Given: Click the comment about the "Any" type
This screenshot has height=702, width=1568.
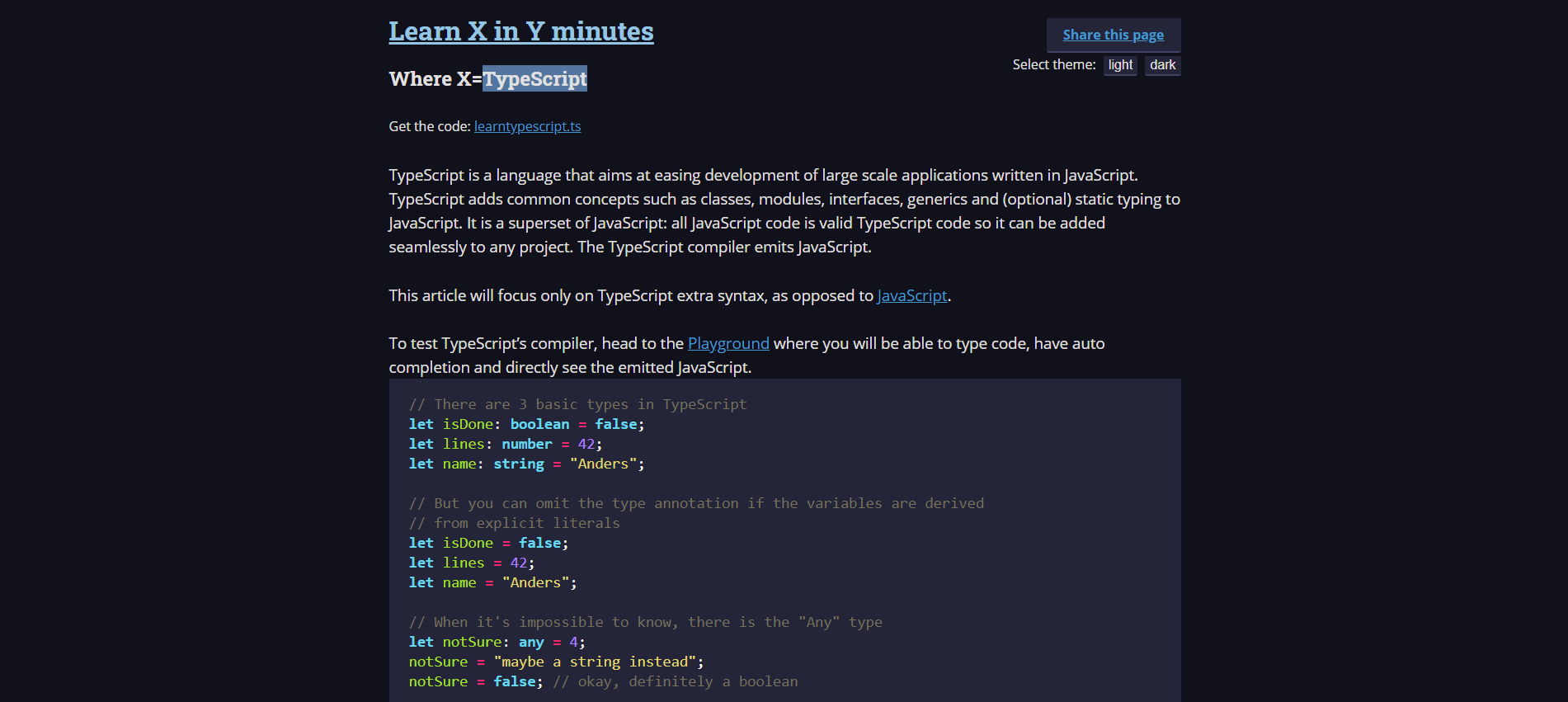Looking at the screenshot, I should click(x=645, y=622).
